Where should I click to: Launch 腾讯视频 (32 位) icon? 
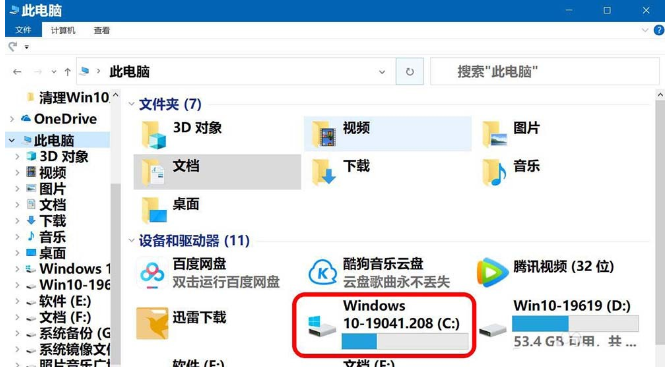coord(493,272)
